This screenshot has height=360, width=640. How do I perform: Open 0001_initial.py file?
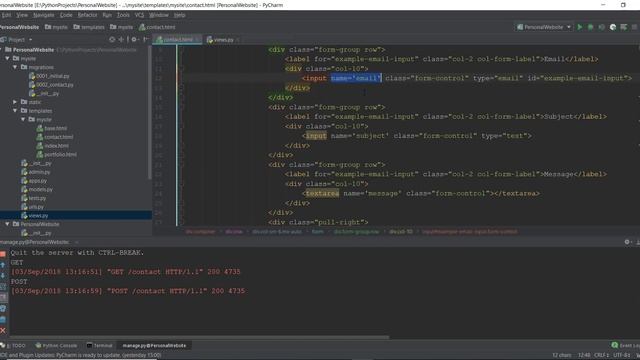tap(49, 76)
